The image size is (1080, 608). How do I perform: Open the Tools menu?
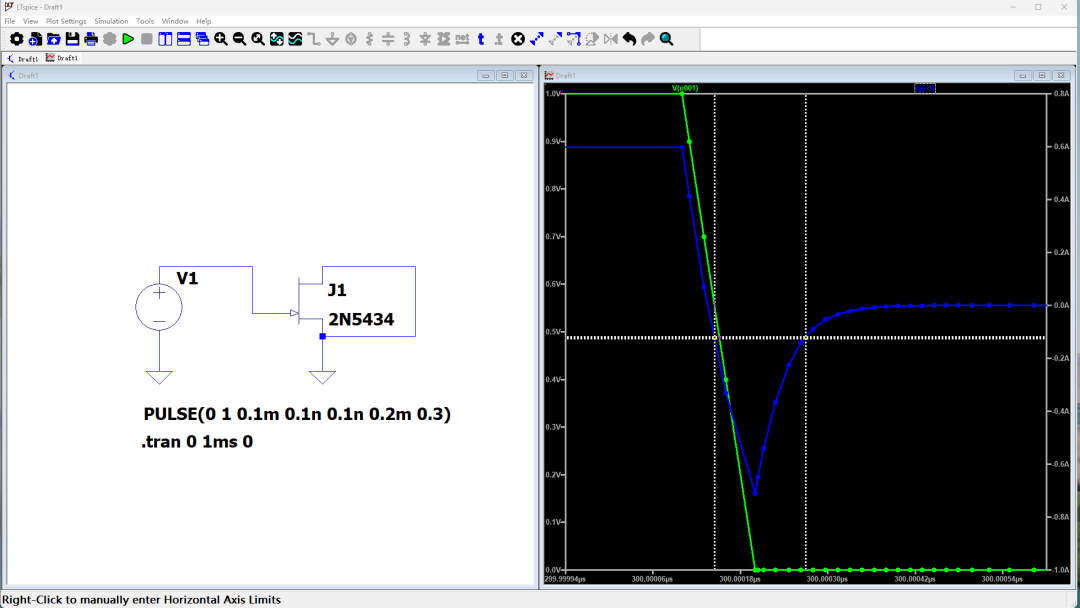pyautogui.click(x=145, y=21)
